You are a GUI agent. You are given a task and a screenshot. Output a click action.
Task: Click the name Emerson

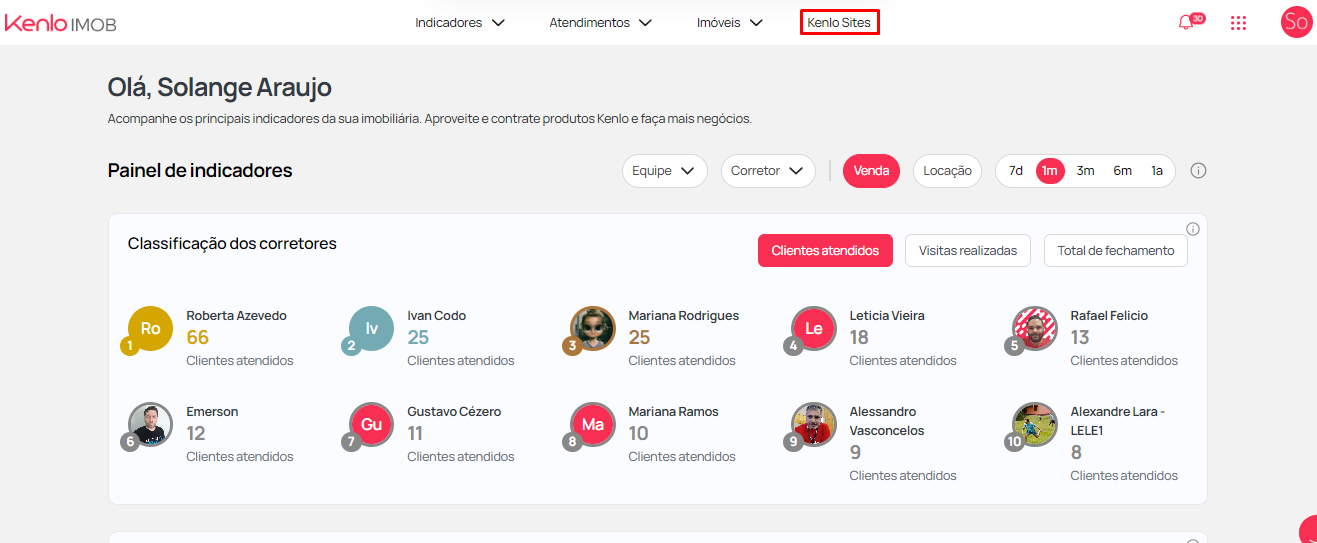(212, 412)
